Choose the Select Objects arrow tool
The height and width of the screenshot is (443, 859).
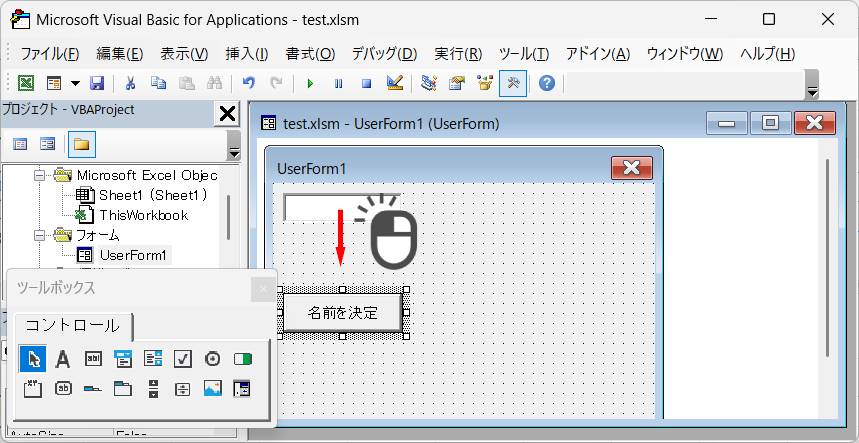33,359
